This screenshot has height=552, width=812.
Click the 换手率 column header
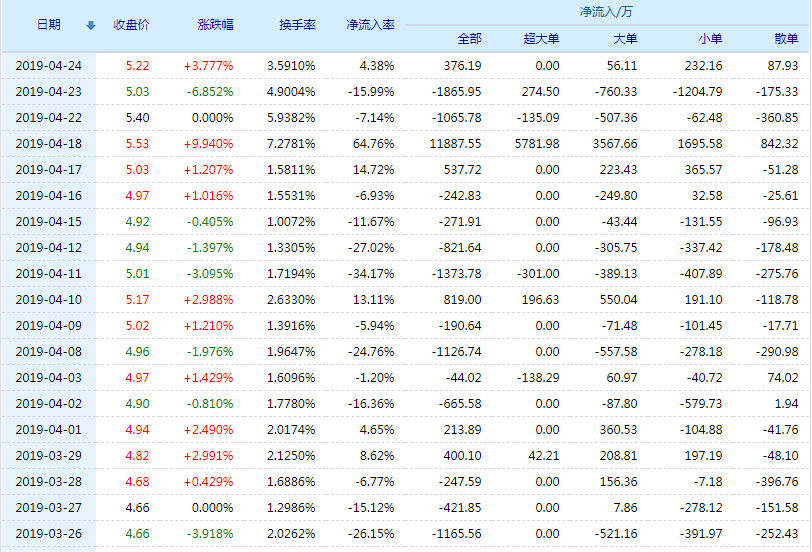pyautogui.click(x=297, y=24)
